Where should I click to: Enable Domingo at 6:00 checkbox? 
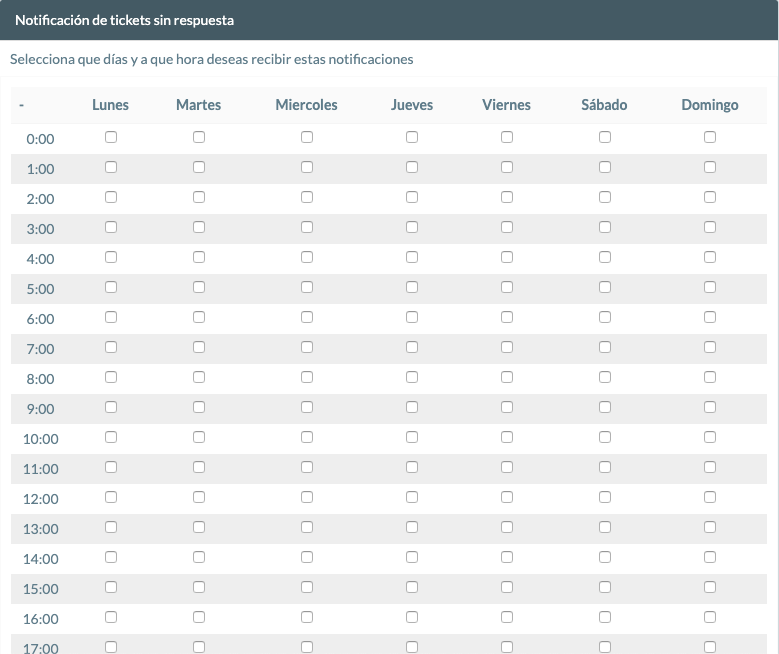(709, 317)
